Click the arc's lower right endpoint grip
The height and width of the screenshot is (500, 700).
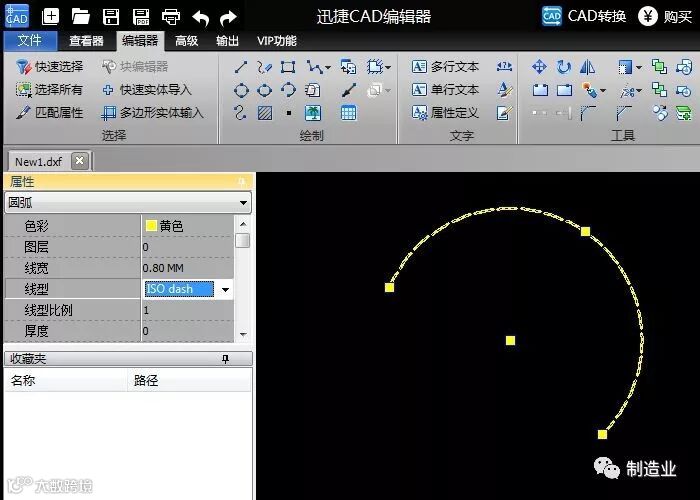tap(603, 434)
